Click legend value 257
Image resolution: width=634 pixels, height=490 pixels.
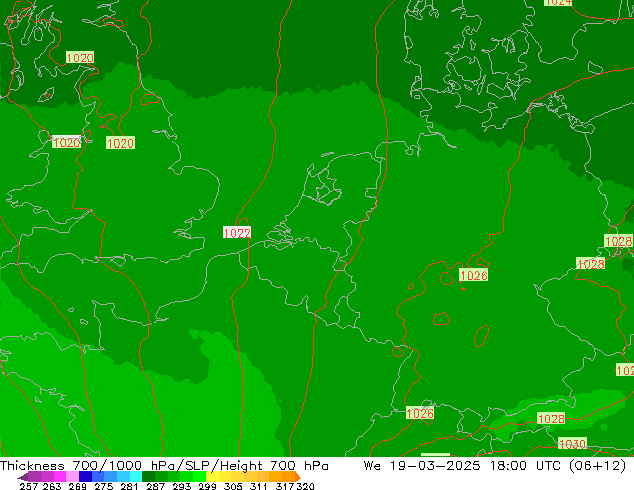click(29, 486)
